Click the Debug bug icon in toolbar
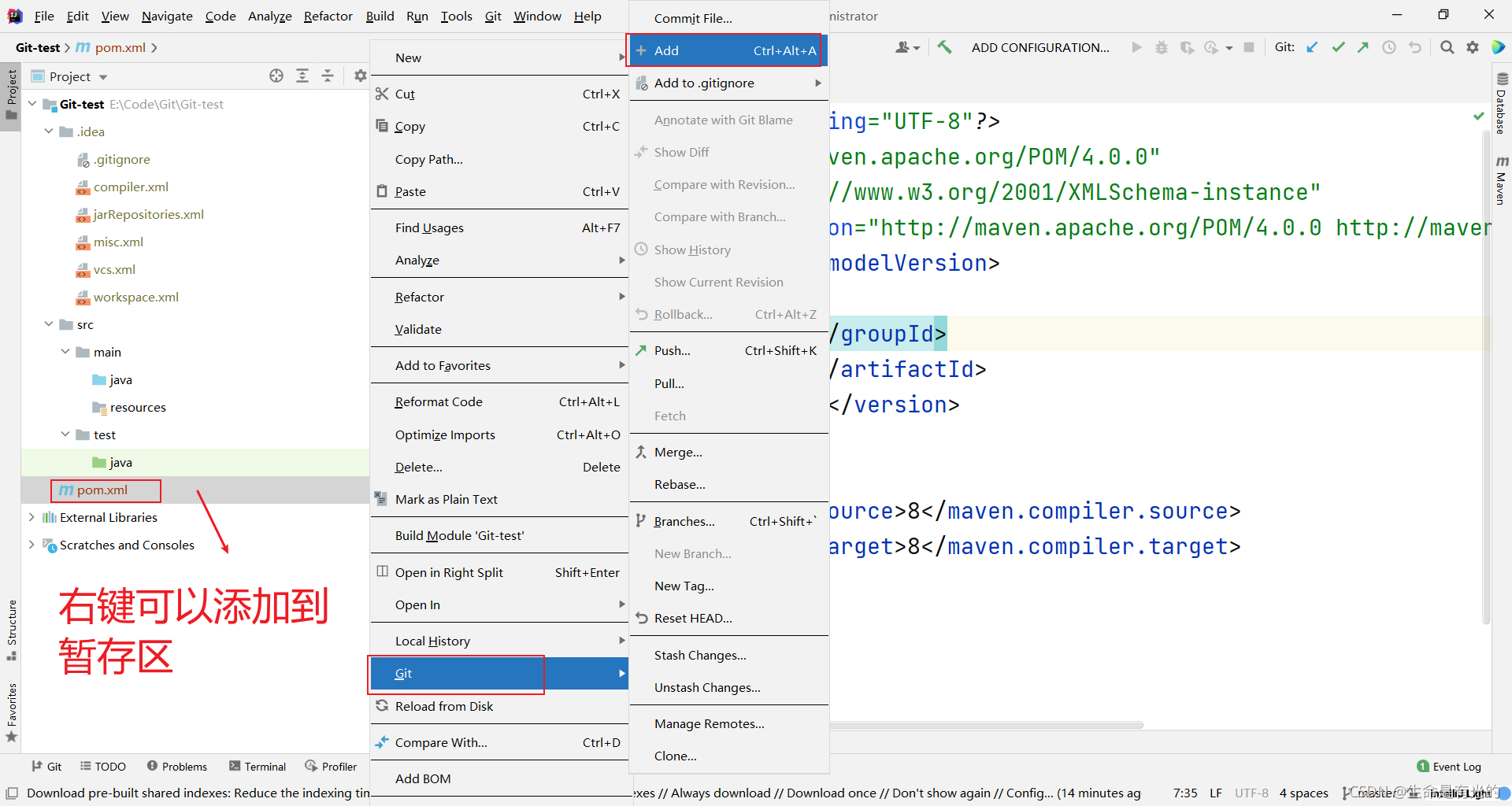The height and width of the screenshot is (806, 1512). [x=1162, y=47]
